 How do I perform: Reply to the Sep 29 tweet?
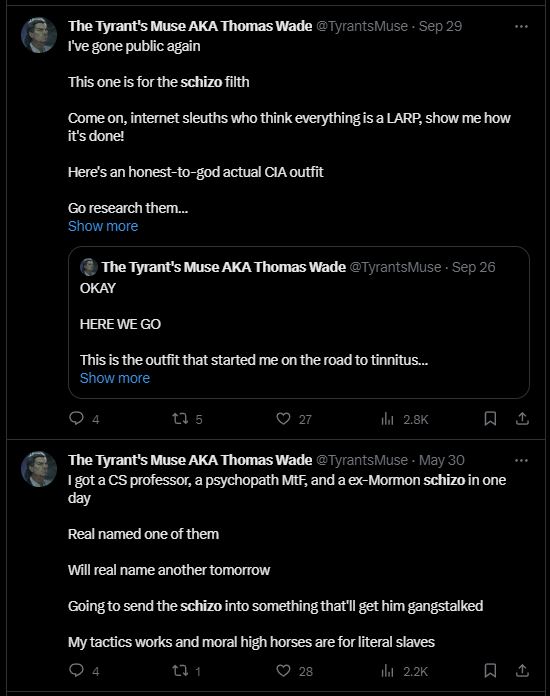click(x=84, y=419)
